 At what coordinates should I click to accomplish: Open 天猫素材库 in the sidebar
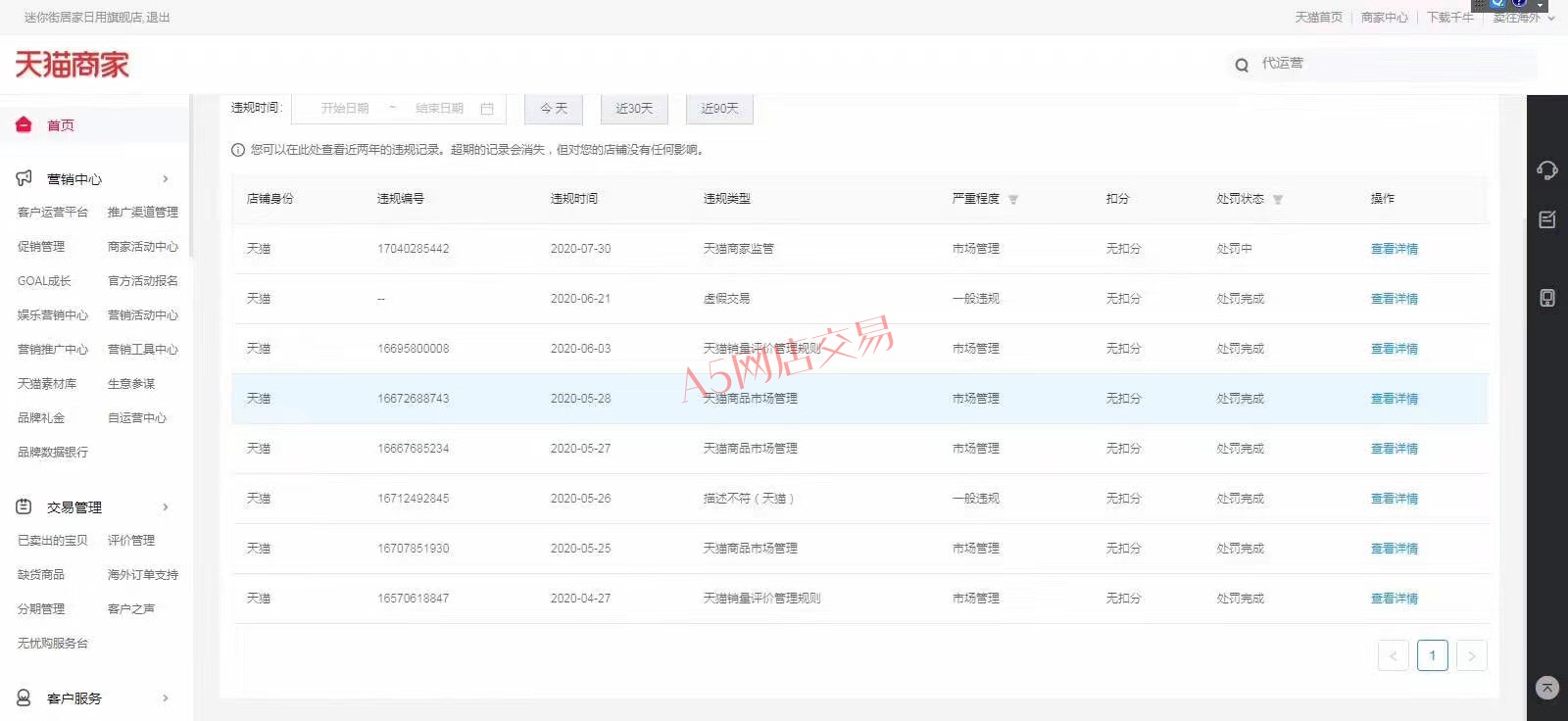tap(47, 383)
